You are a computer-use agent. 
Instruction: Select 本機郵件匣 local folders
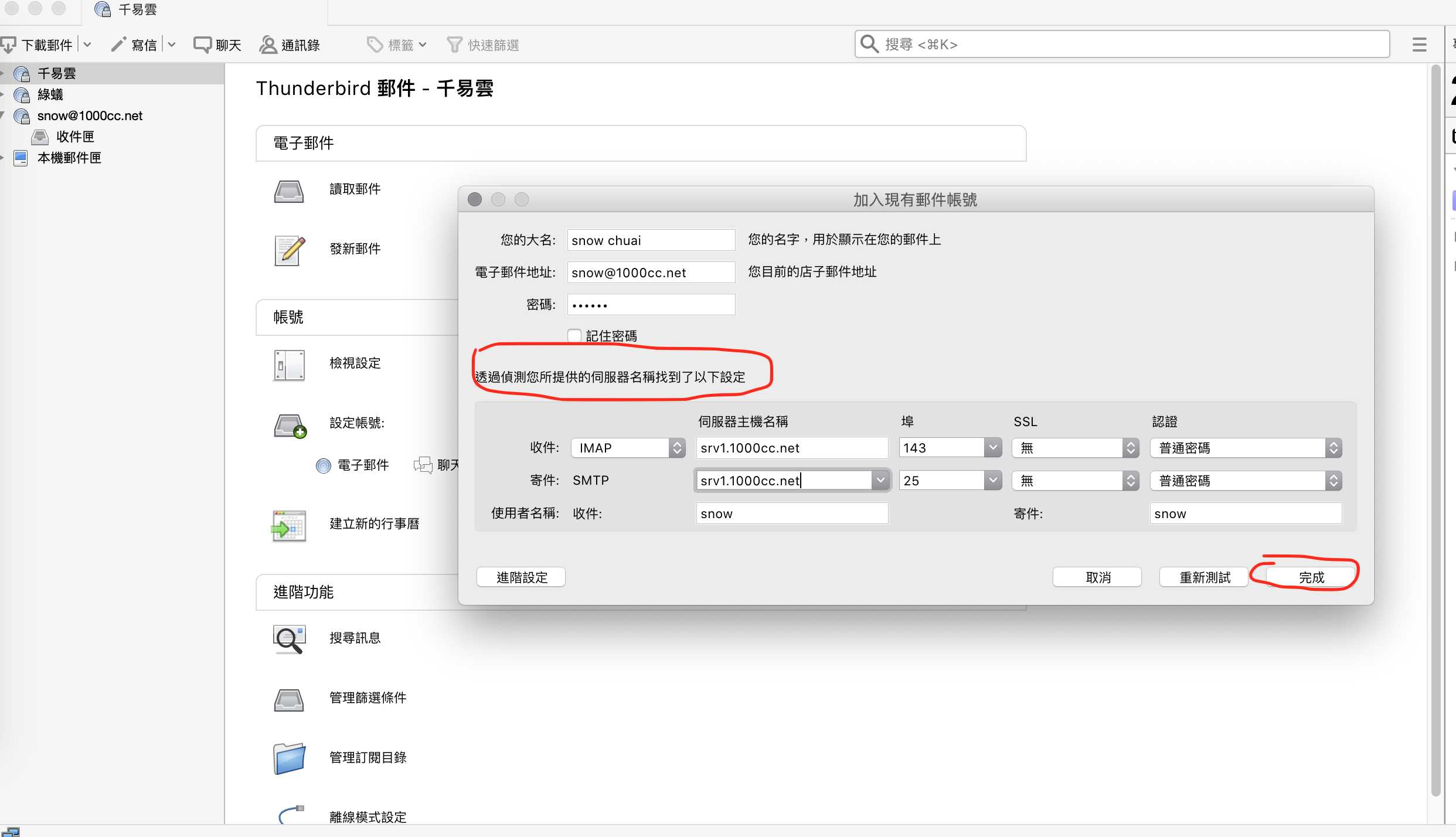point(69,158)
